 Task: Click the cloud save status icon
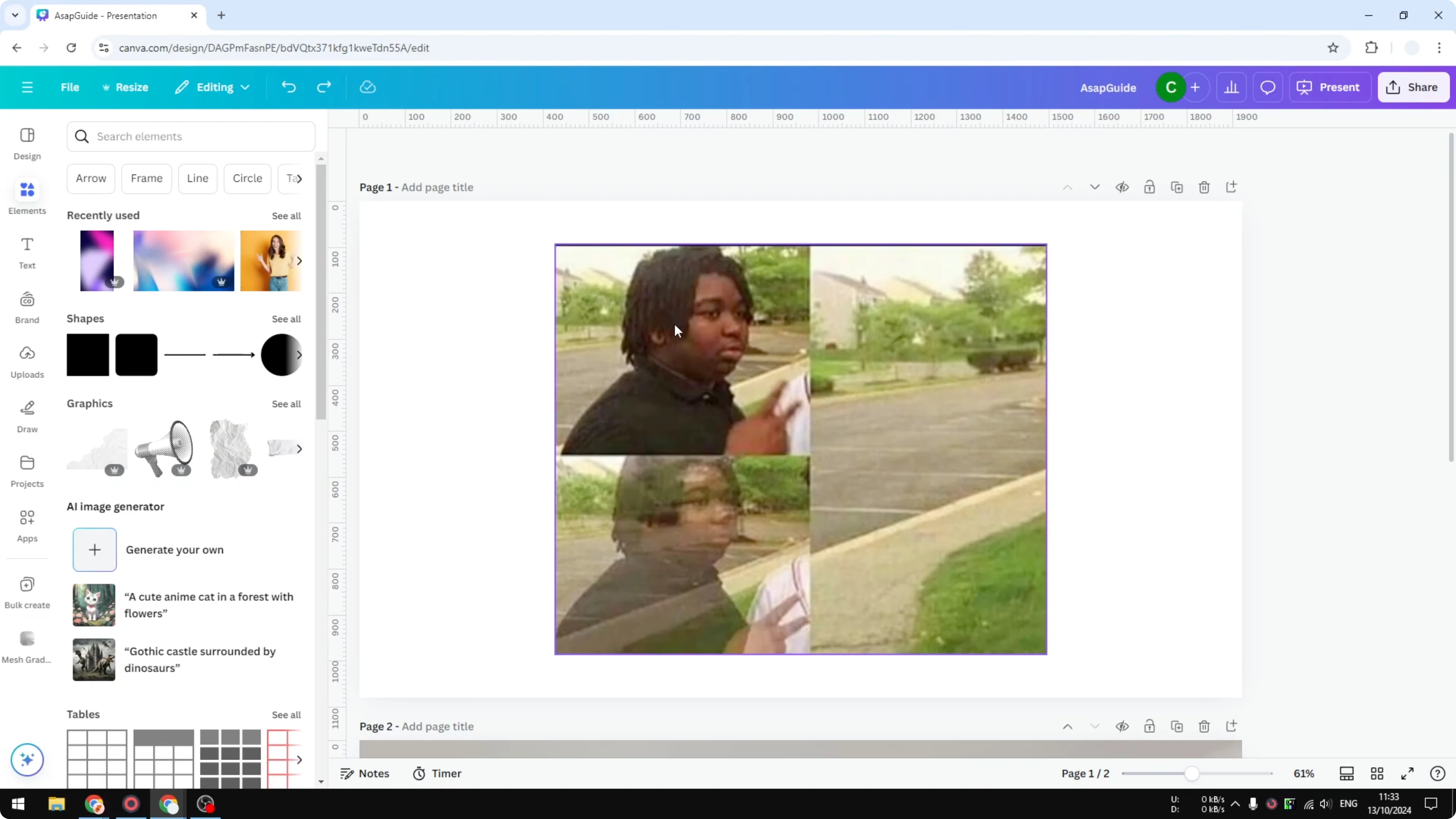[368, 87]
